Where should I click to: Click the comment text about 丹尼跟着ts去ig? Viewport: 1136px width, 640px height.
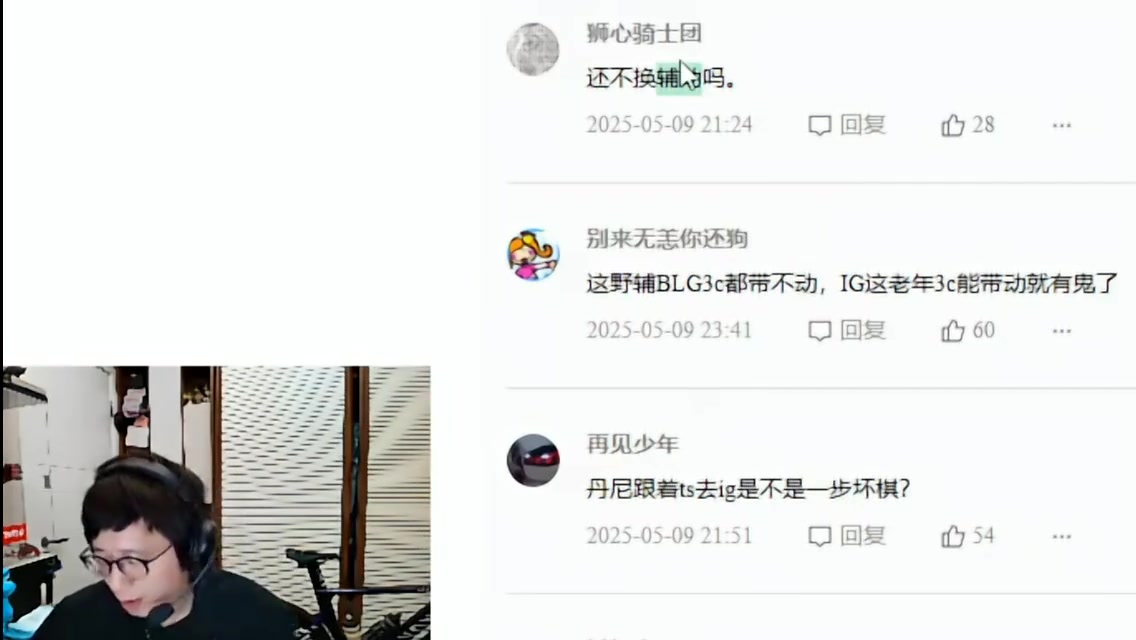tap(748, 489)
